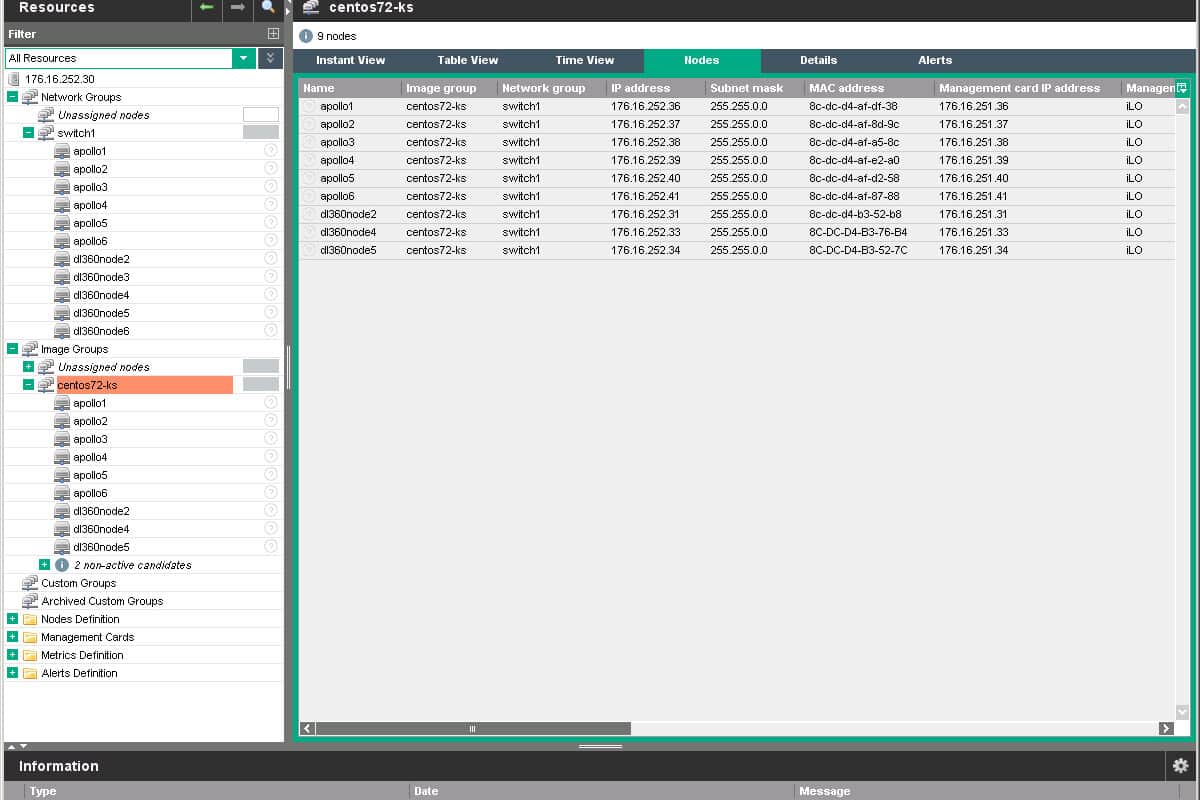1200x800 pixels.
Task: Click the Metrics Definition folder icon
Action: pos(30,655)
